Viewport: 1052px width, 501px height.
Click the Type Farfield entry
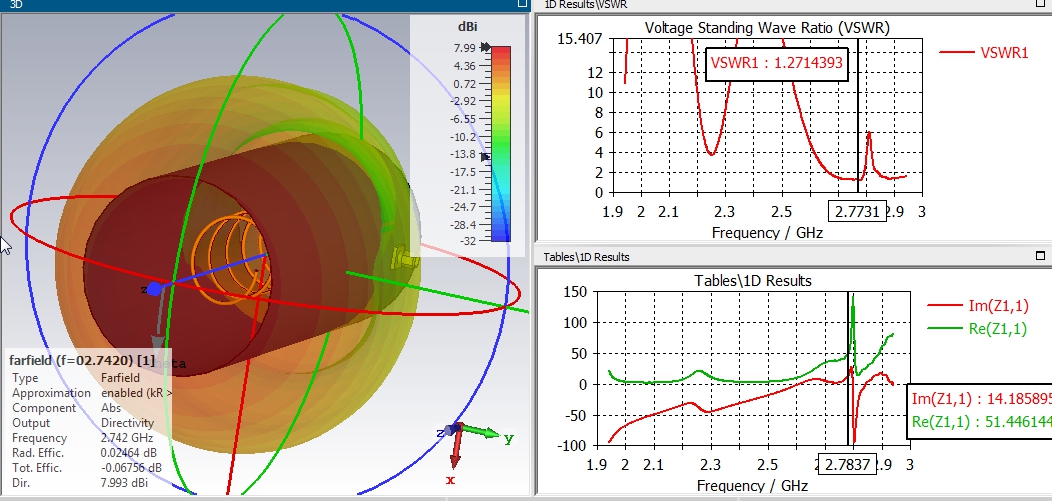click(x=120, y=378)
